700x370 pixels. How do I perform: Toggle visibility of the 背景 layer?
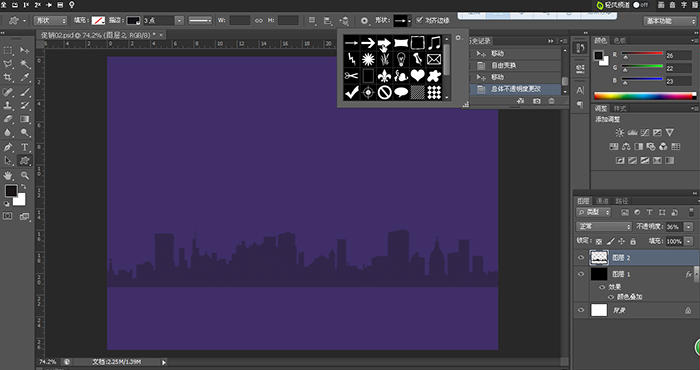581,310
